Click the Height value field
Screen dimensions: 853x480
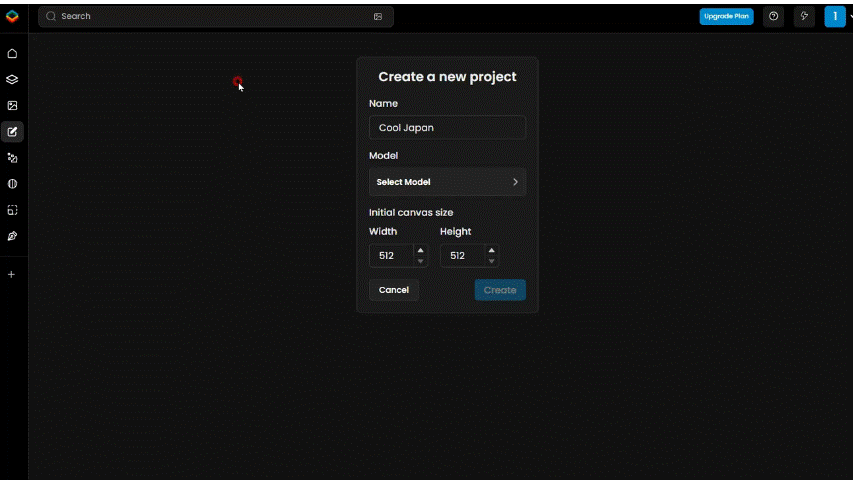(x=462, y=256)
